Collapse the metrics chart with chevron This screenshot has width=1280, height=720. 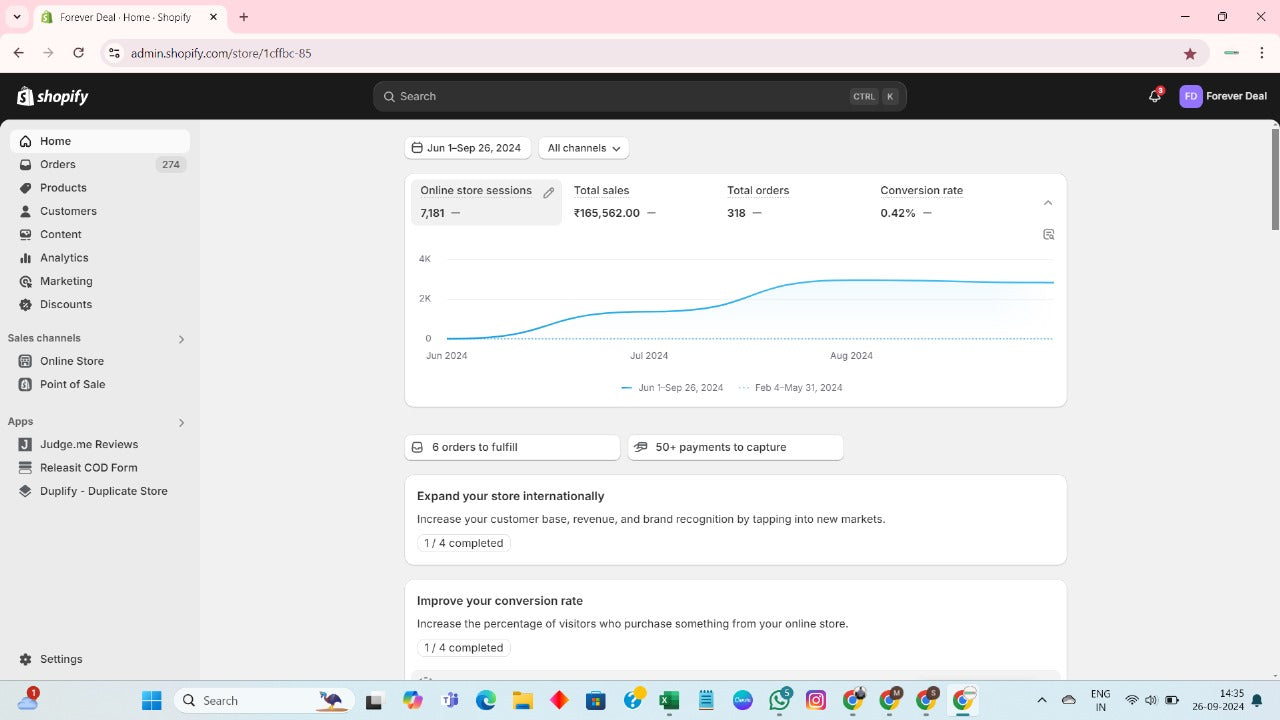(x=1047, y=203)
